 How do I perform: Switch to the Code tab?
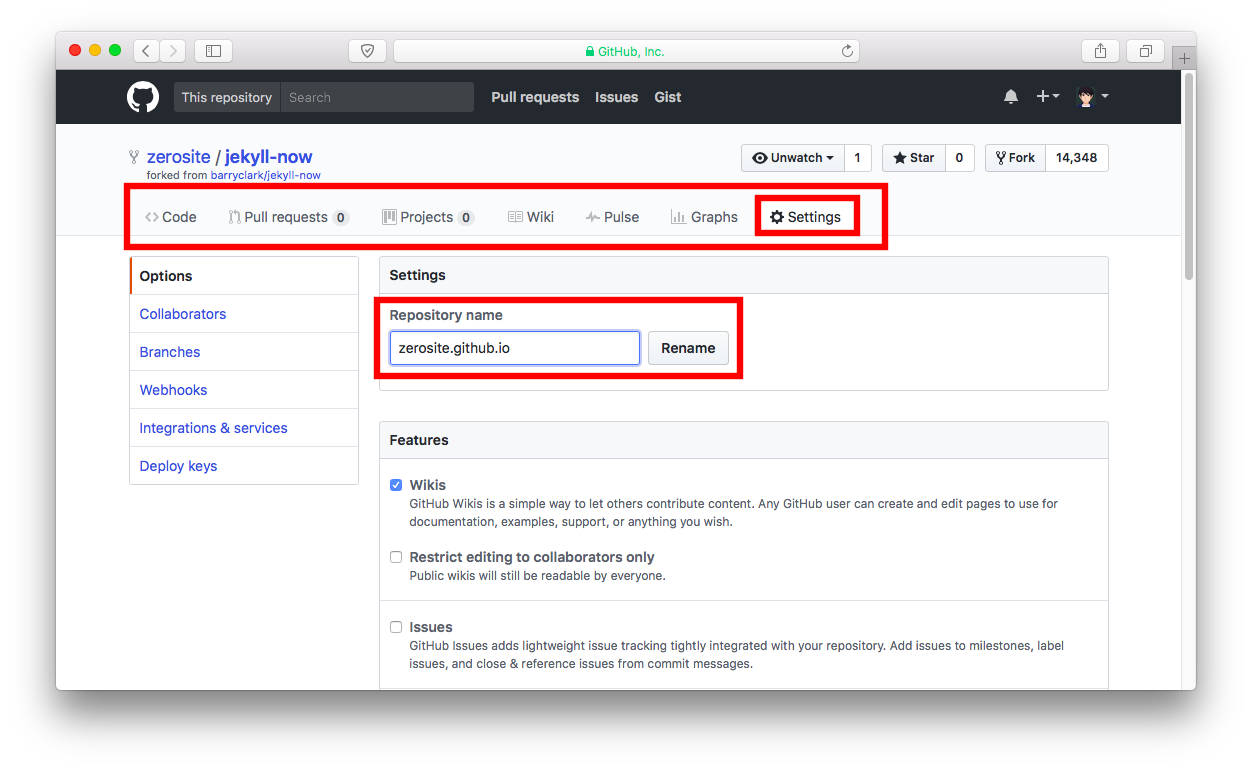coord(171,217)
